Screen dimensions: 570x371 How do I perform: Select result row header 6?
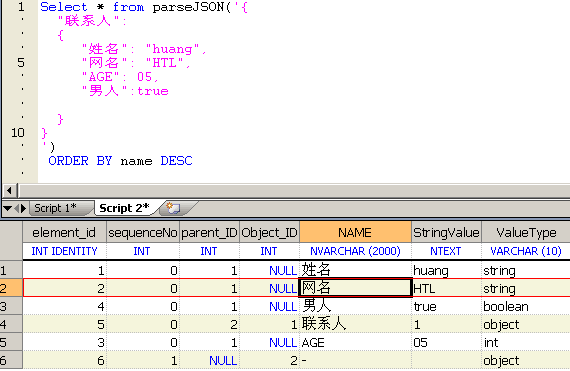(x=11, y=360)
